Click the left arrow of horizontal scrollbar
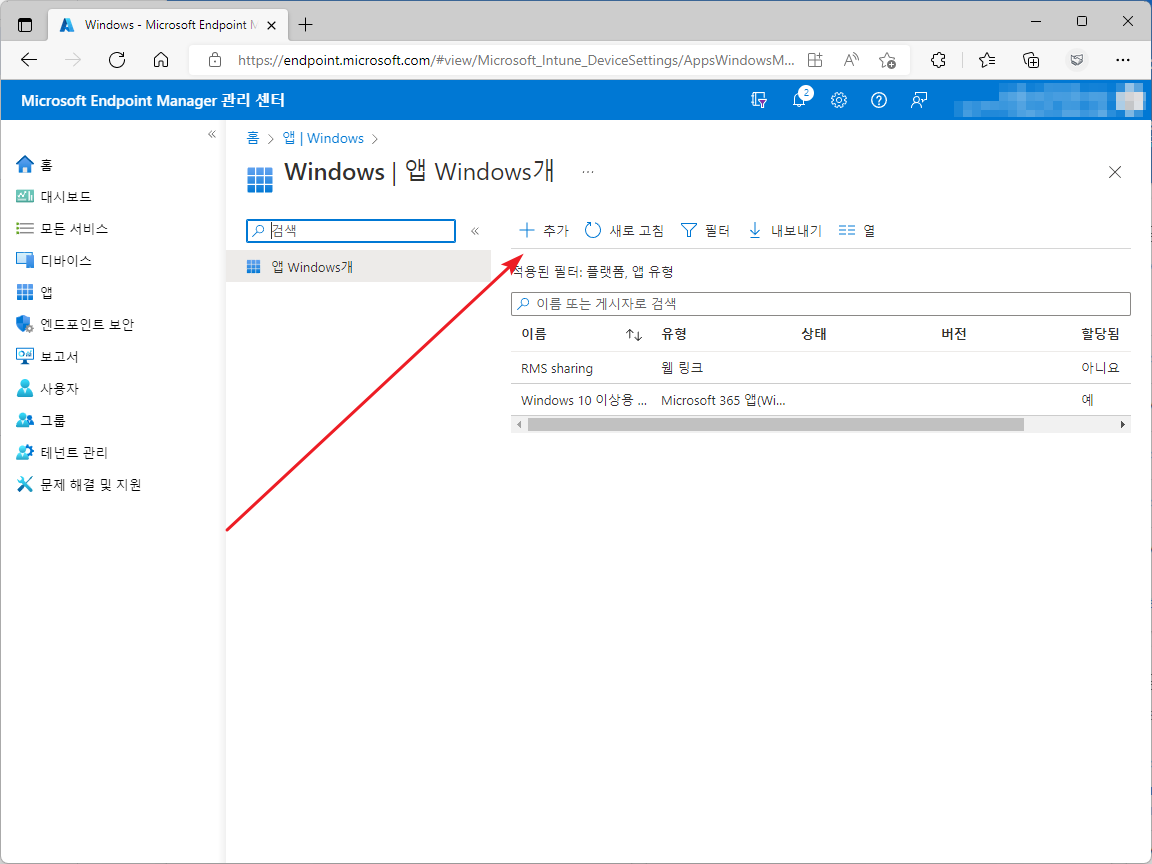 [x=519, y=425]
